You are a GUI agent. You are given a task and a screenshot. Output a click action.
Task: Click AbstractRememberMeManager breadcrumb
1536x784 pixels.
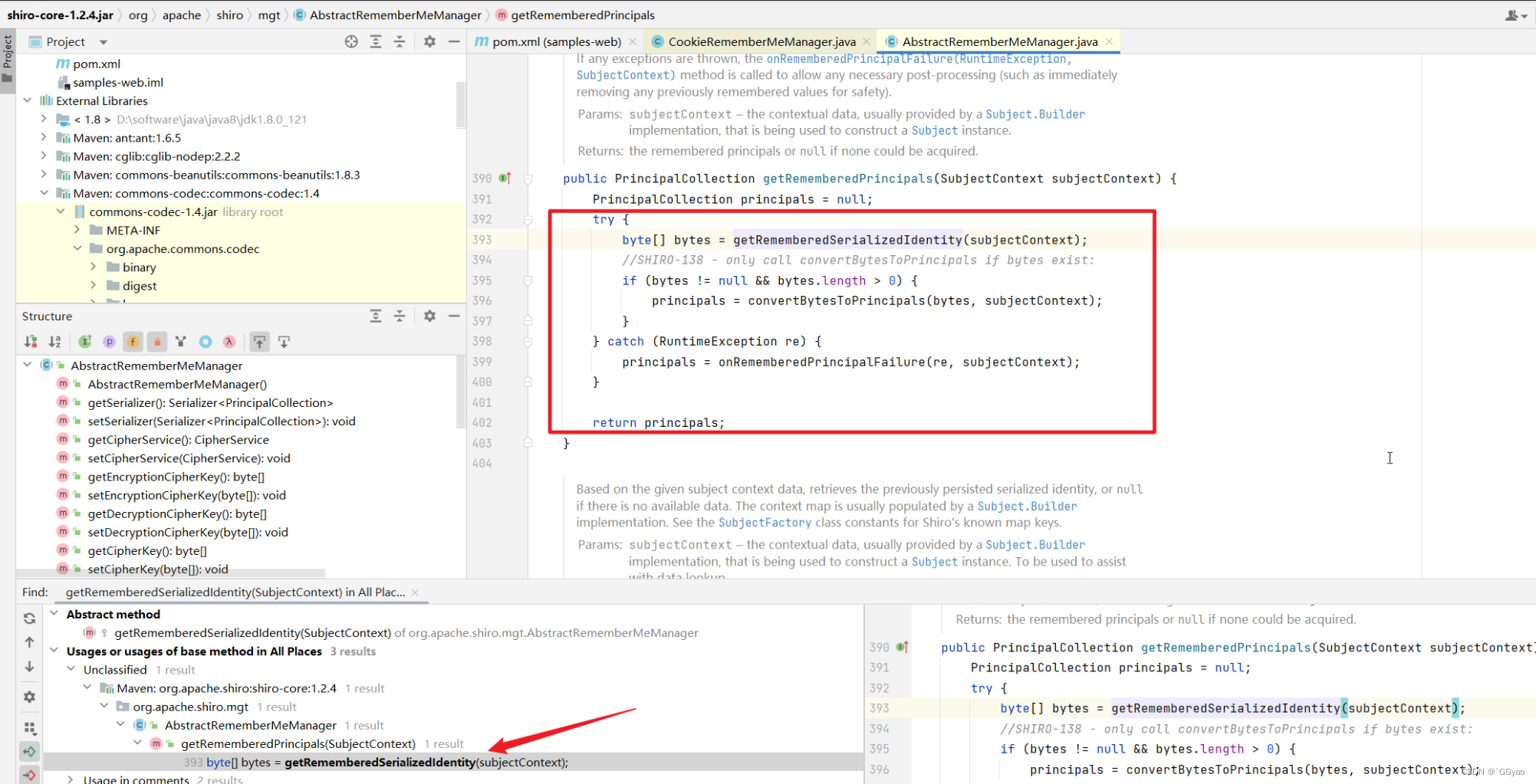387,15
